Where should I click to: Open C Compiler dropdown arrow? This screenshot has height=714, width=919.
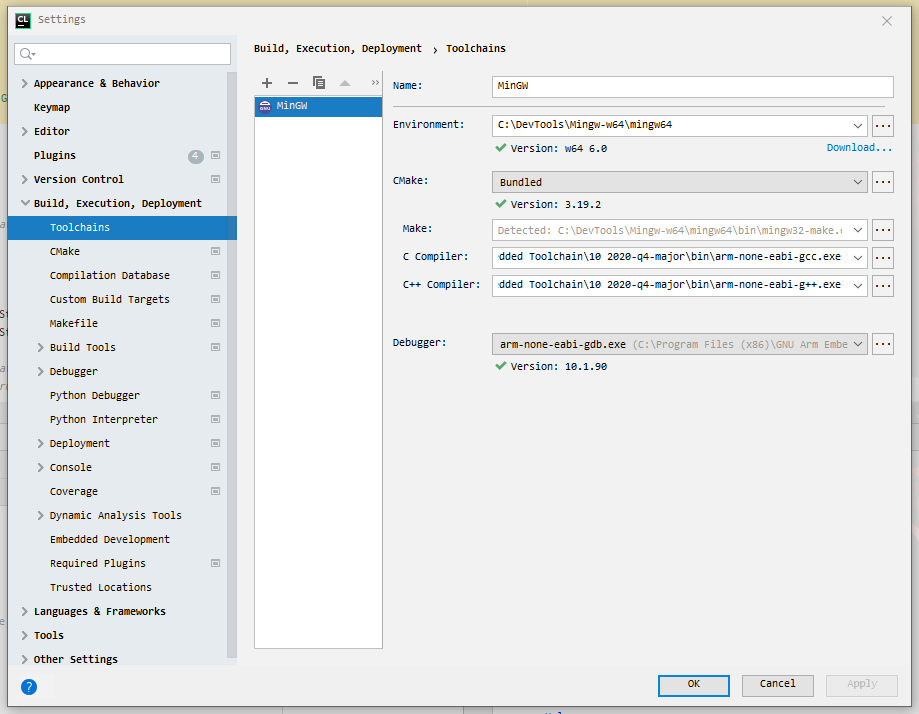click(x=857, y=258)
